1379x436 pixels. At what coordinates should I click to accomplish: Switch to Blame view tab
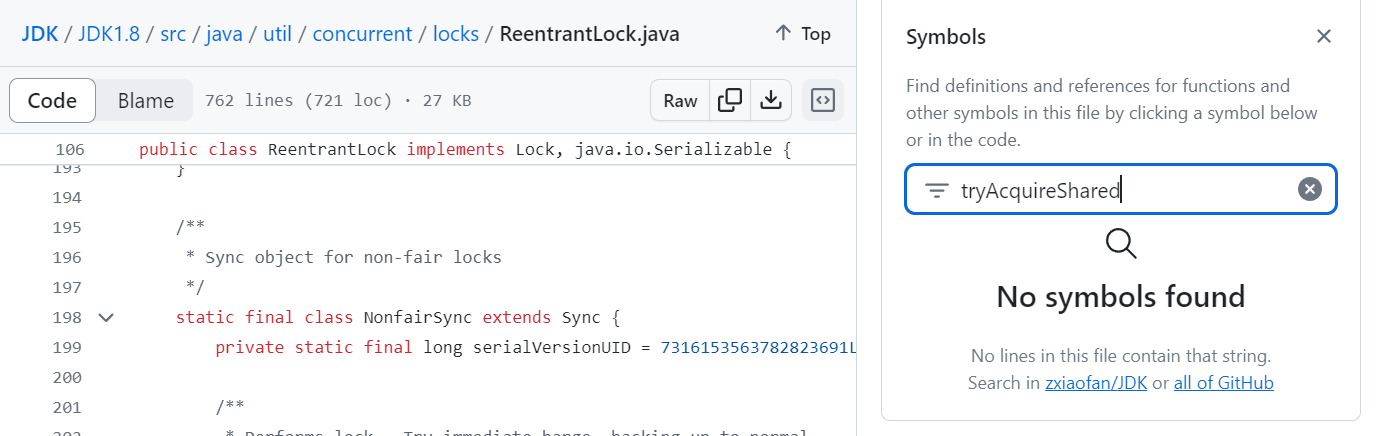(x=145, y=100)
